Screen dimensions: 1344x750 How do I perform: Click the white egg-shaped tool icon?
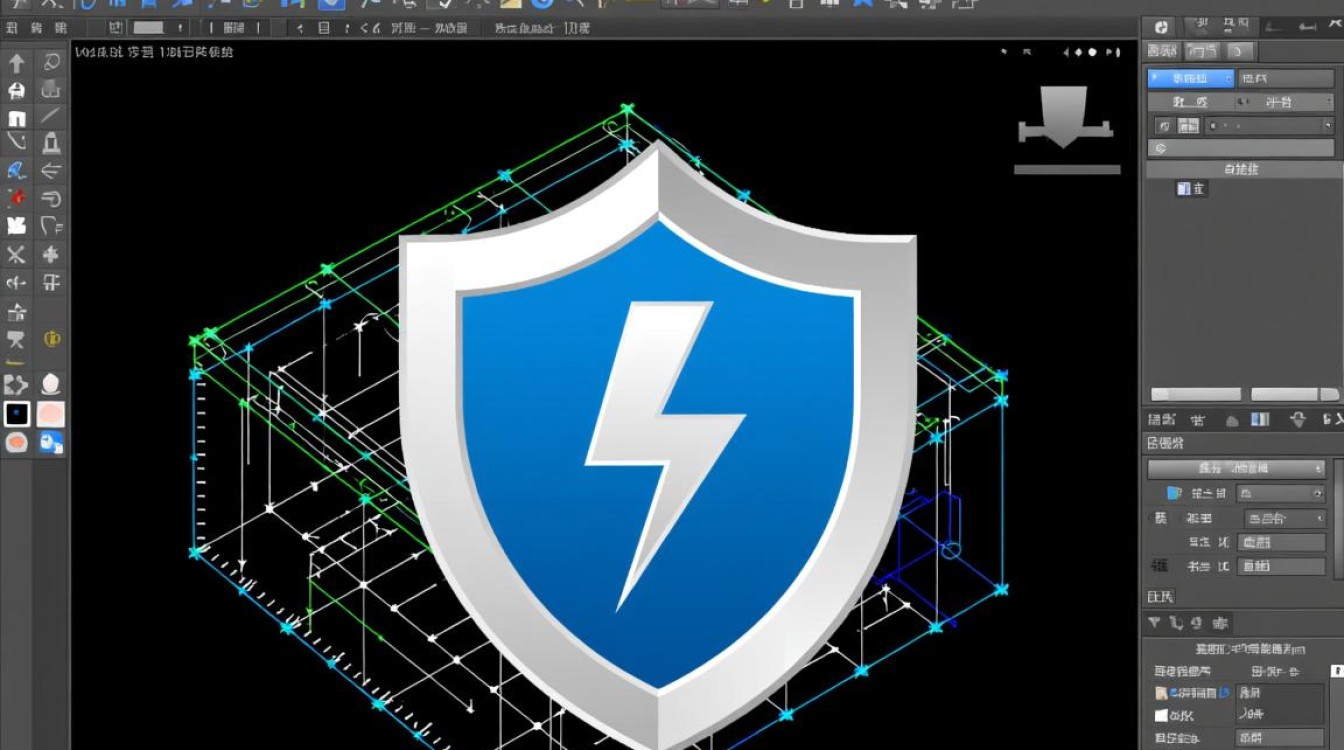click(x=51, y=384)
